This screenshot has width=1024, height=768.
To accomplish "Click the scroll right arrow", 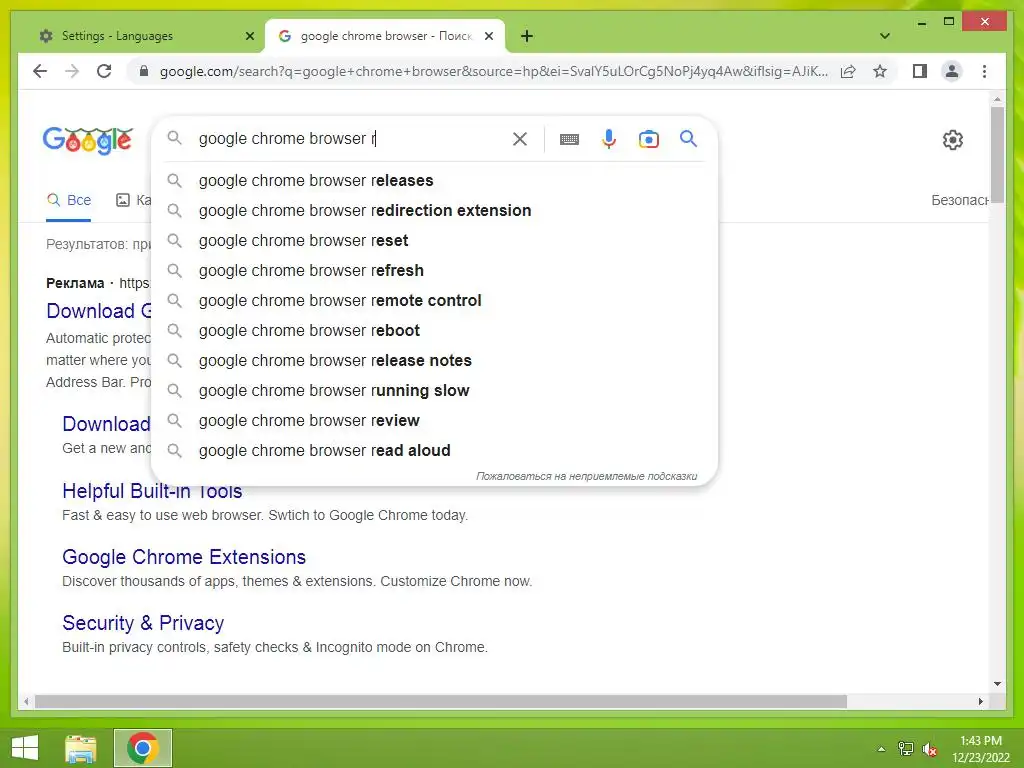I will [x=981, y=701].
